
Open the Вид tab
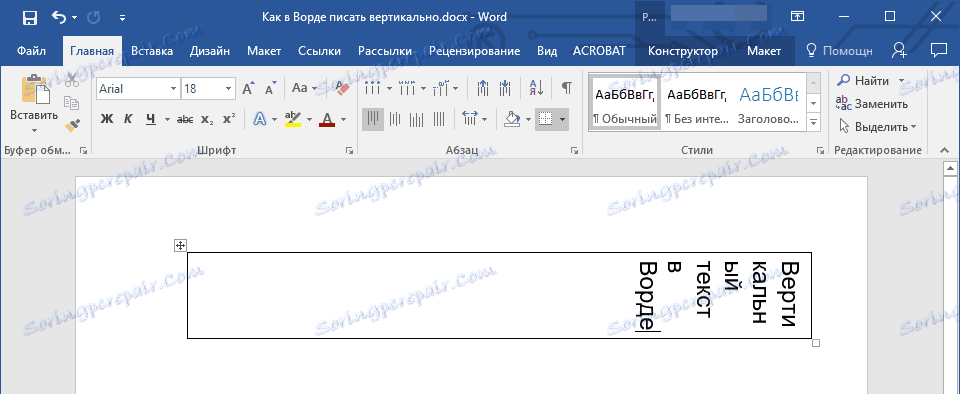click(x=547, y=51)
